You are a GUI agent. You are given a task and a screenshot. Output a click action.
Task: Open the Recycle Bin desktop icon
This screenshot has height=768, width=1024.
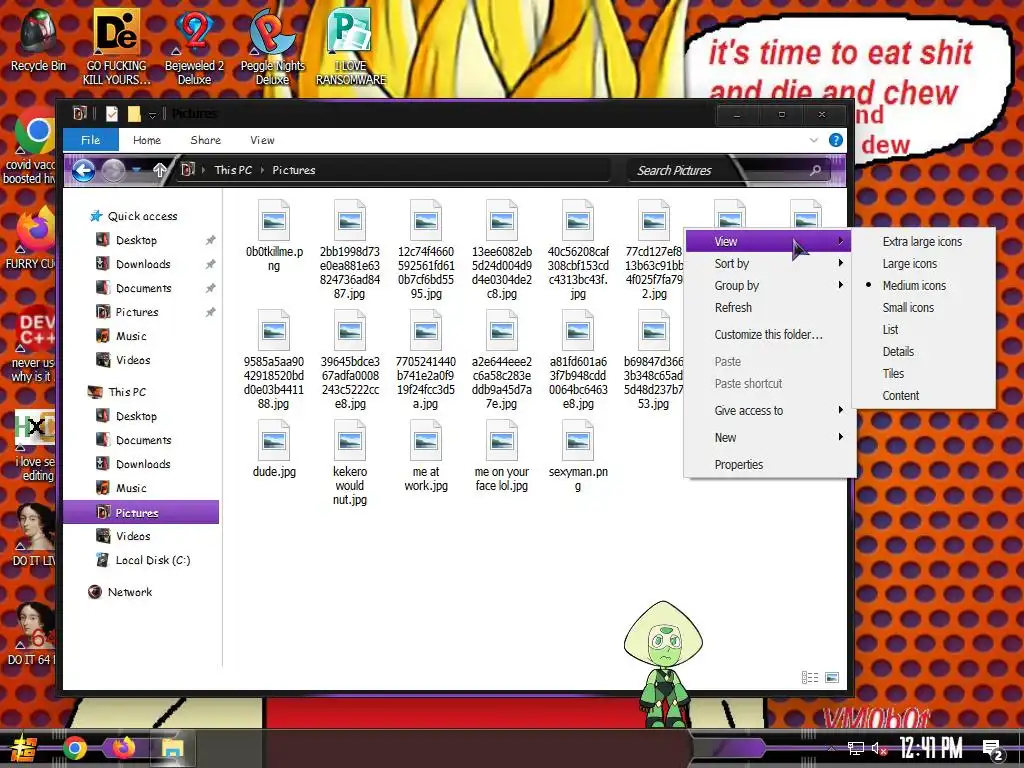tap(38, 40)
